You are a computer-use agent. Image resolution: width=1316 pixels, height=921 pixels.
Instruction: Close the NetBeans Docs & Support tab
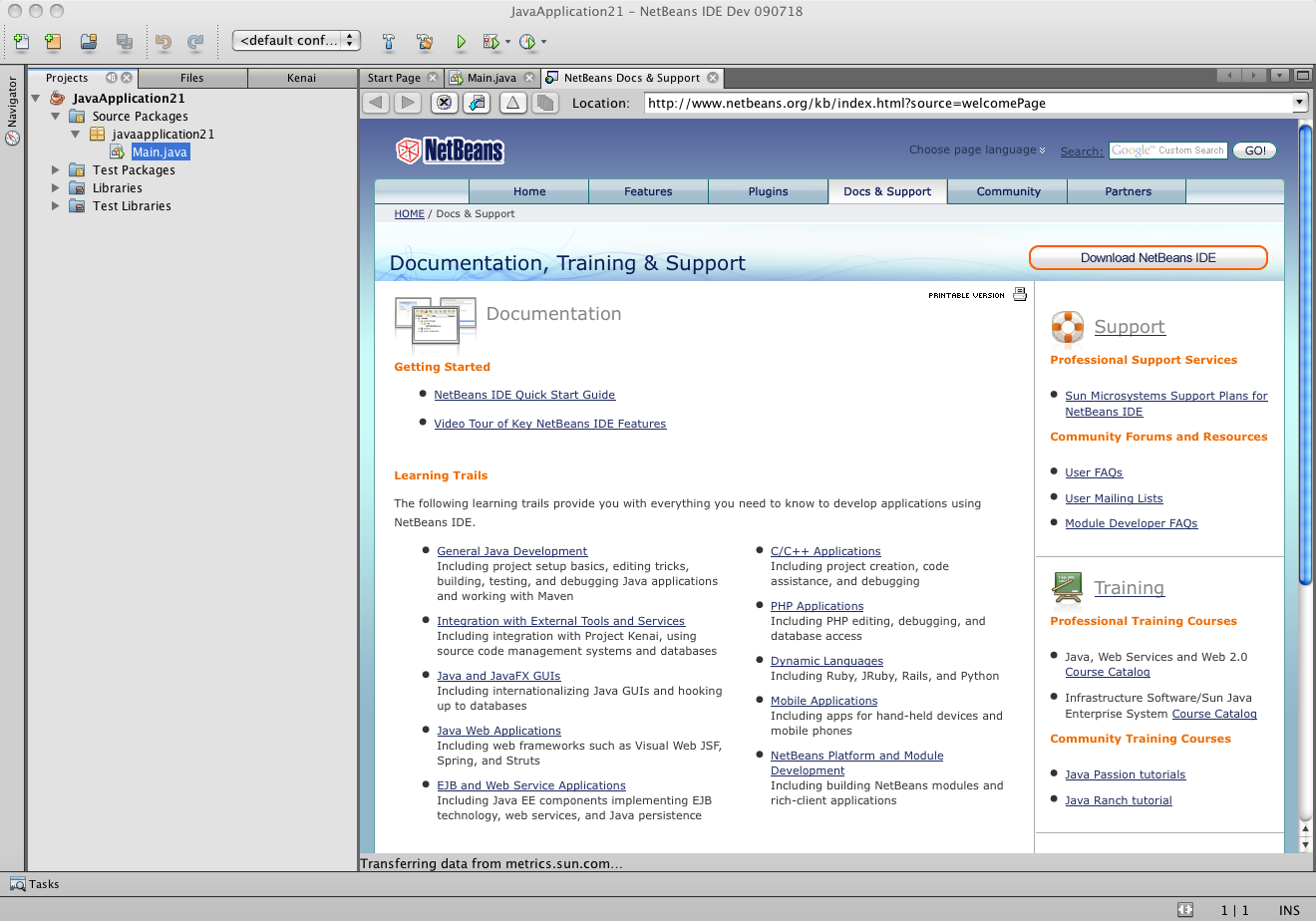[x=713, y=78]
